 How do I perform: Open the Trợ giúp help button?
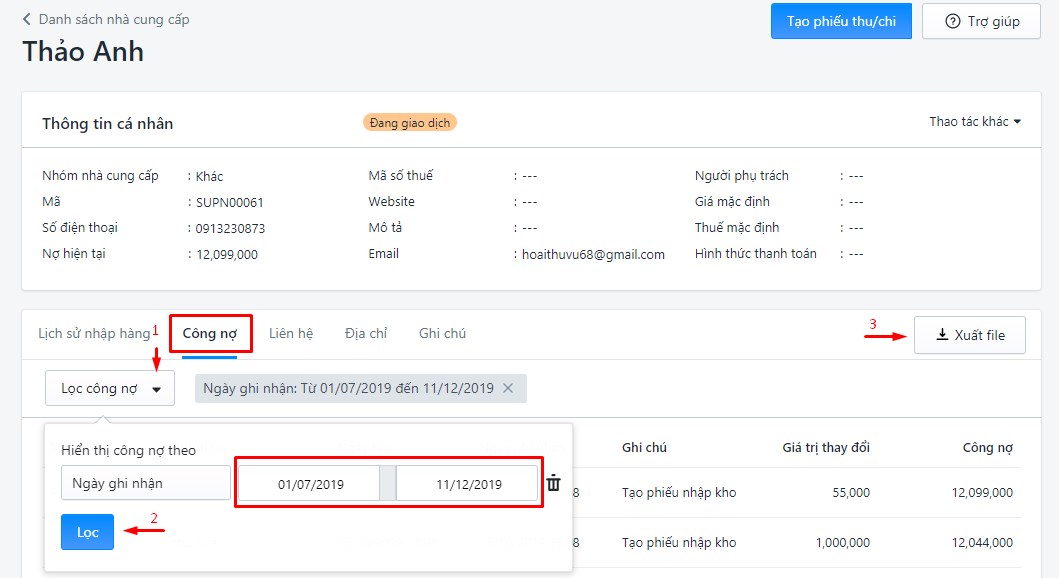(981, 21)
